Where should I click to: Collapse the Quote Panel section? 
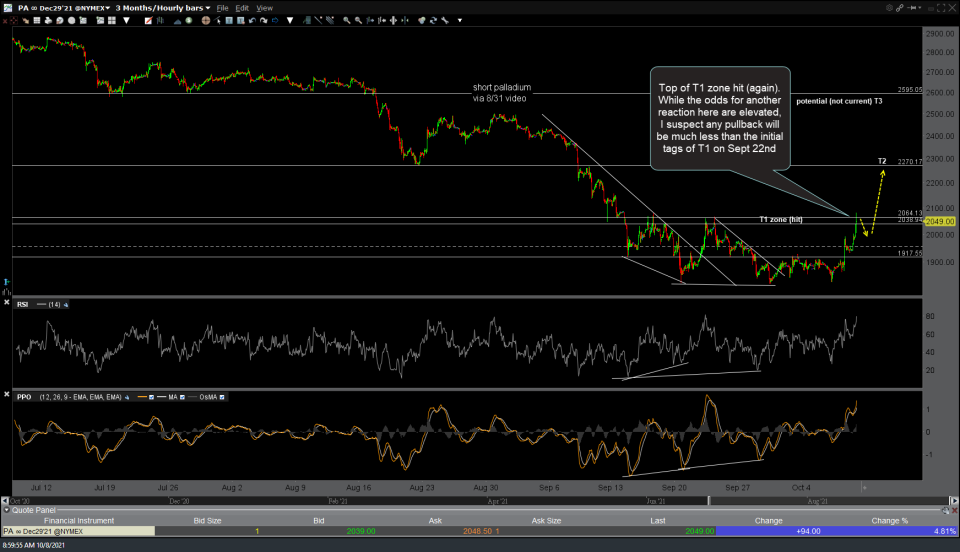[7, 509]
